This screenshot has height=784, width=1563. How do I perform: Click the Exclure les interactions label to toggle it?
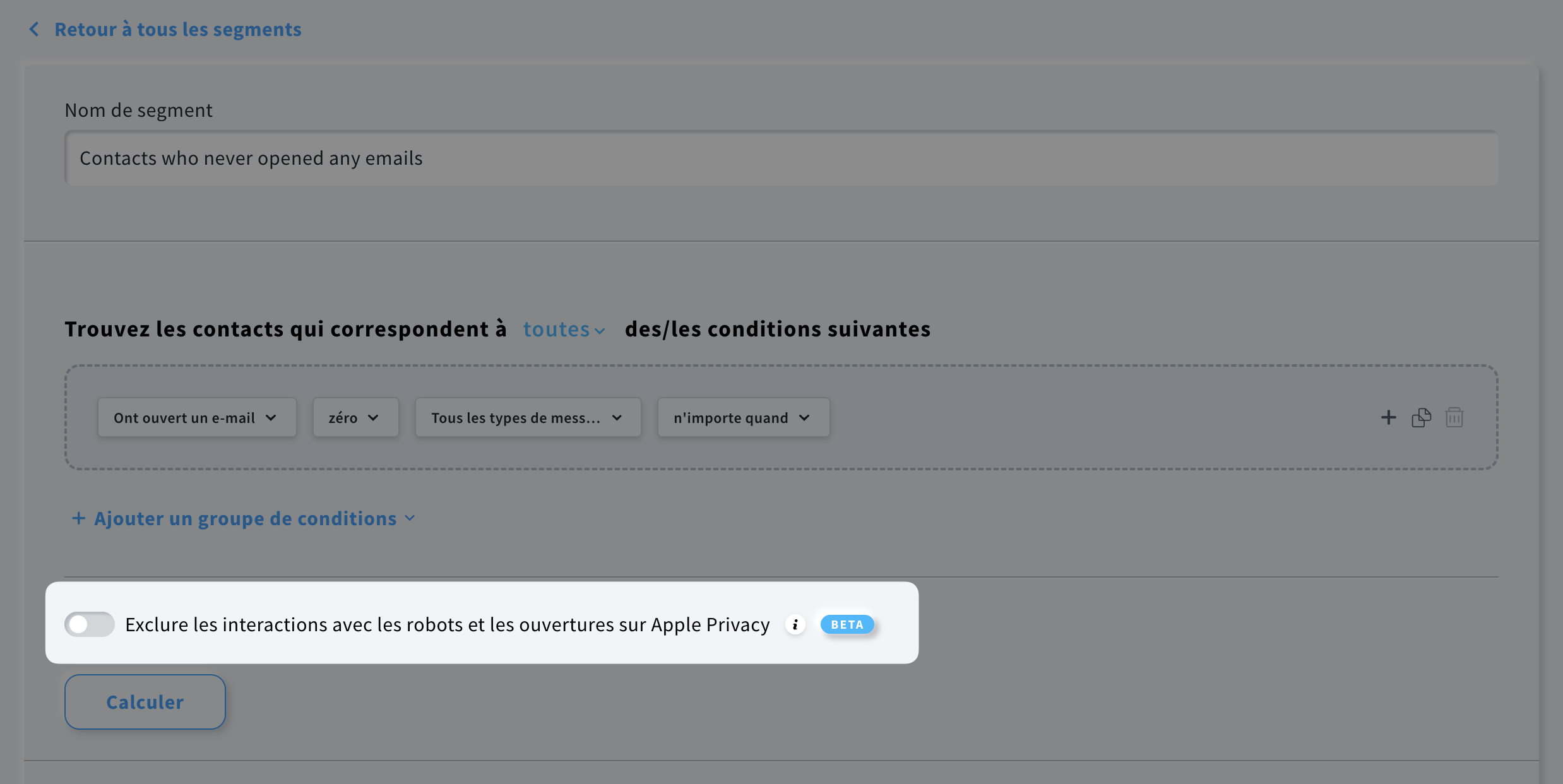[448, 624]
